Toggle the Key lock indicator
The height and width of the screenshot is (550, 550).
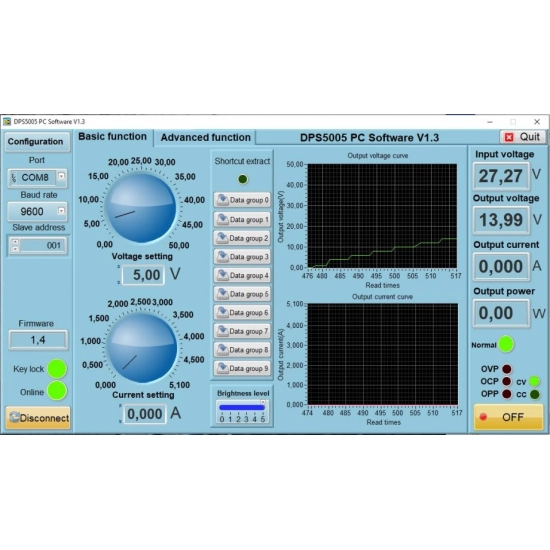pos(57,369)
